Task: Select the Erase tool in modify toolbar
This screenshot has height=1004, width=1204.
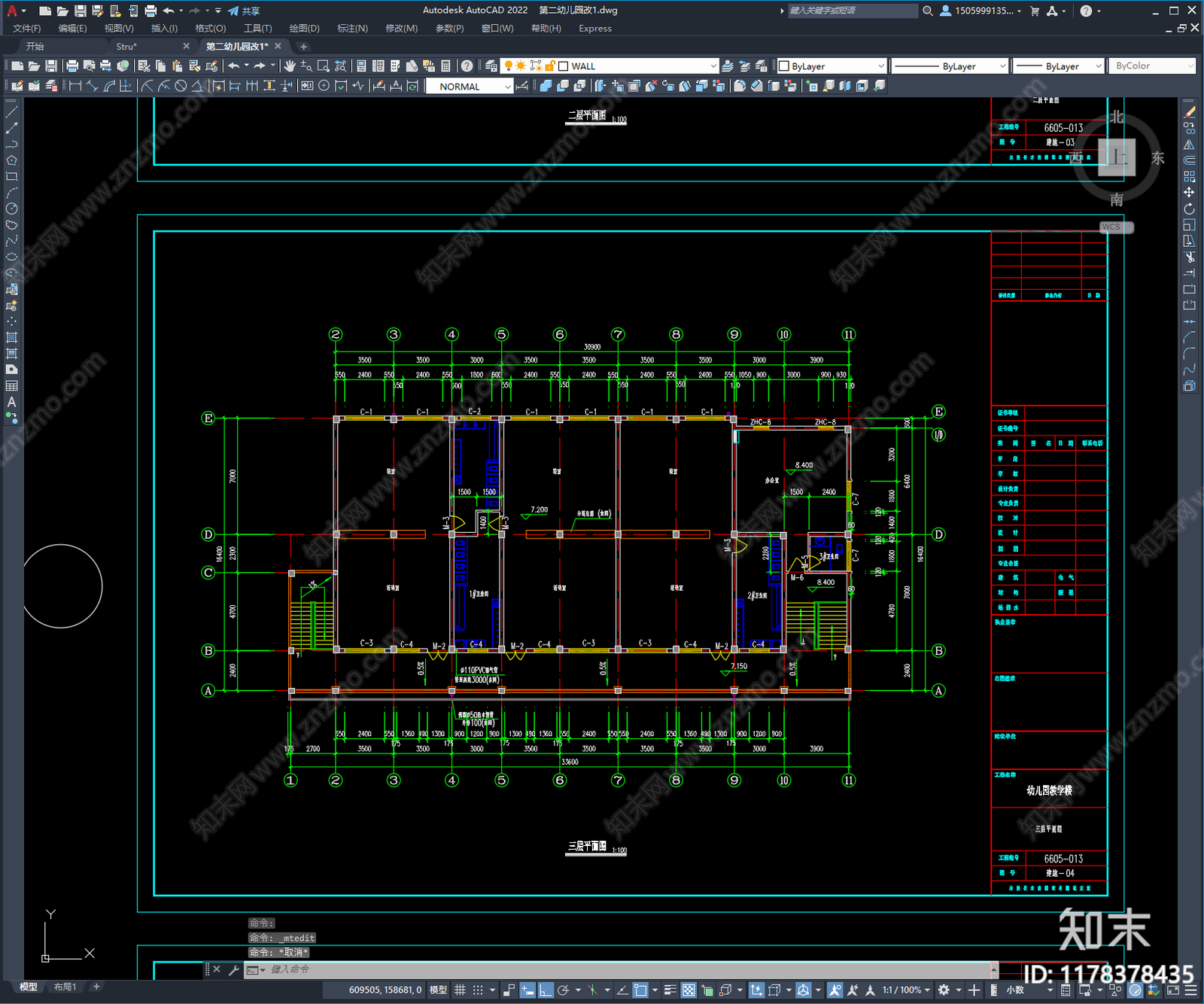Action: click(x=1190, y=112)
